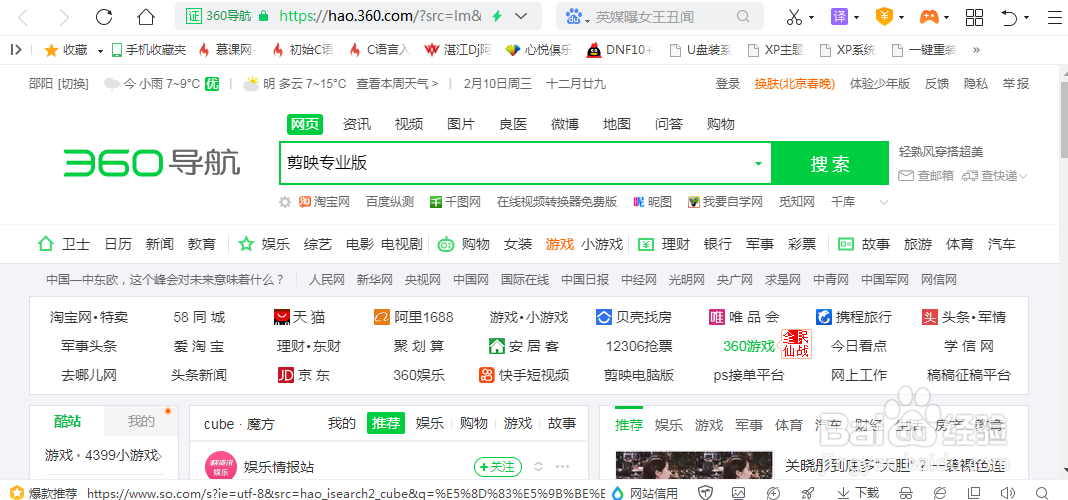Open the Baidu paw search engine selector
Image resolution: width=1068 pixels, height=500 pixels.
pos(578,16)
